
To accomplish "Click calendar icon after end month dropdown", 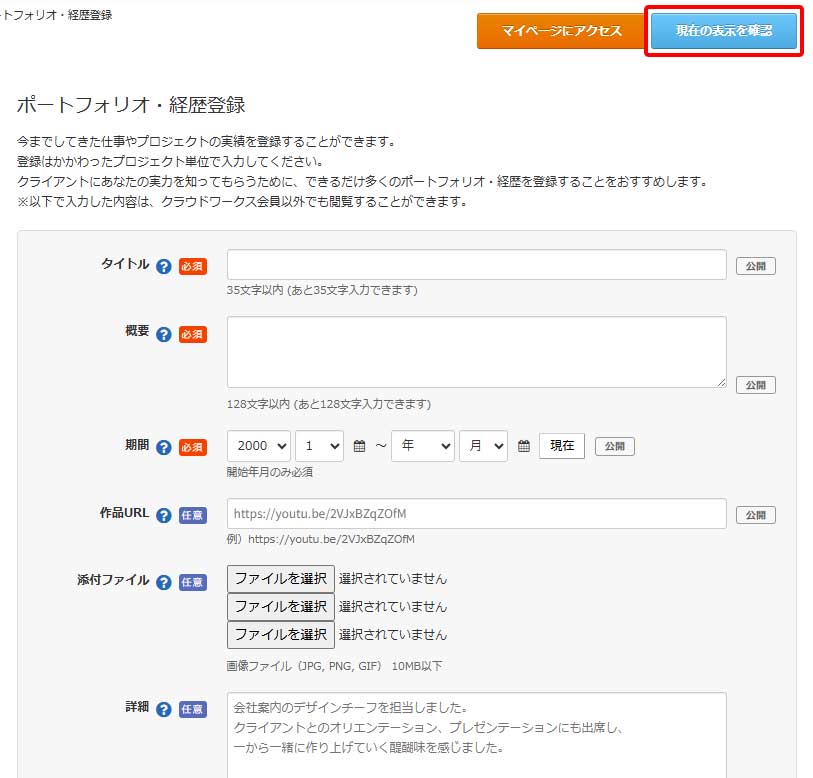I will coord(524,447).
